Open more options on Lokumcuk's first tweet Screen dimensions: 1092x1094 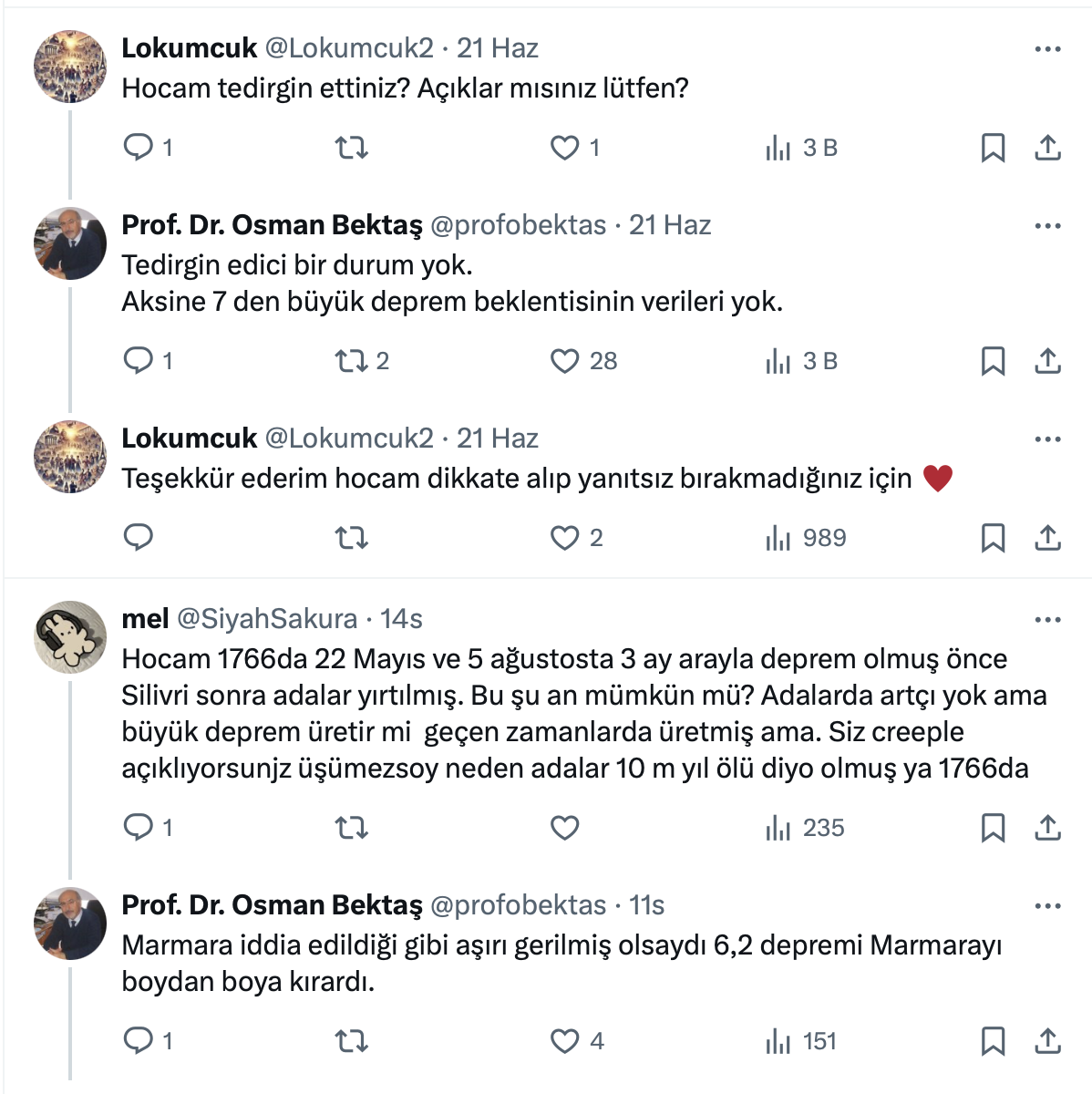(x=1047, y=49)
